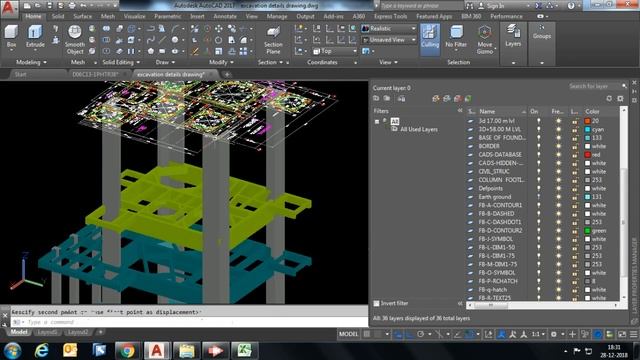
Task: Click the New Layer icon in layer manager
Action: click(x=436, y=98)
